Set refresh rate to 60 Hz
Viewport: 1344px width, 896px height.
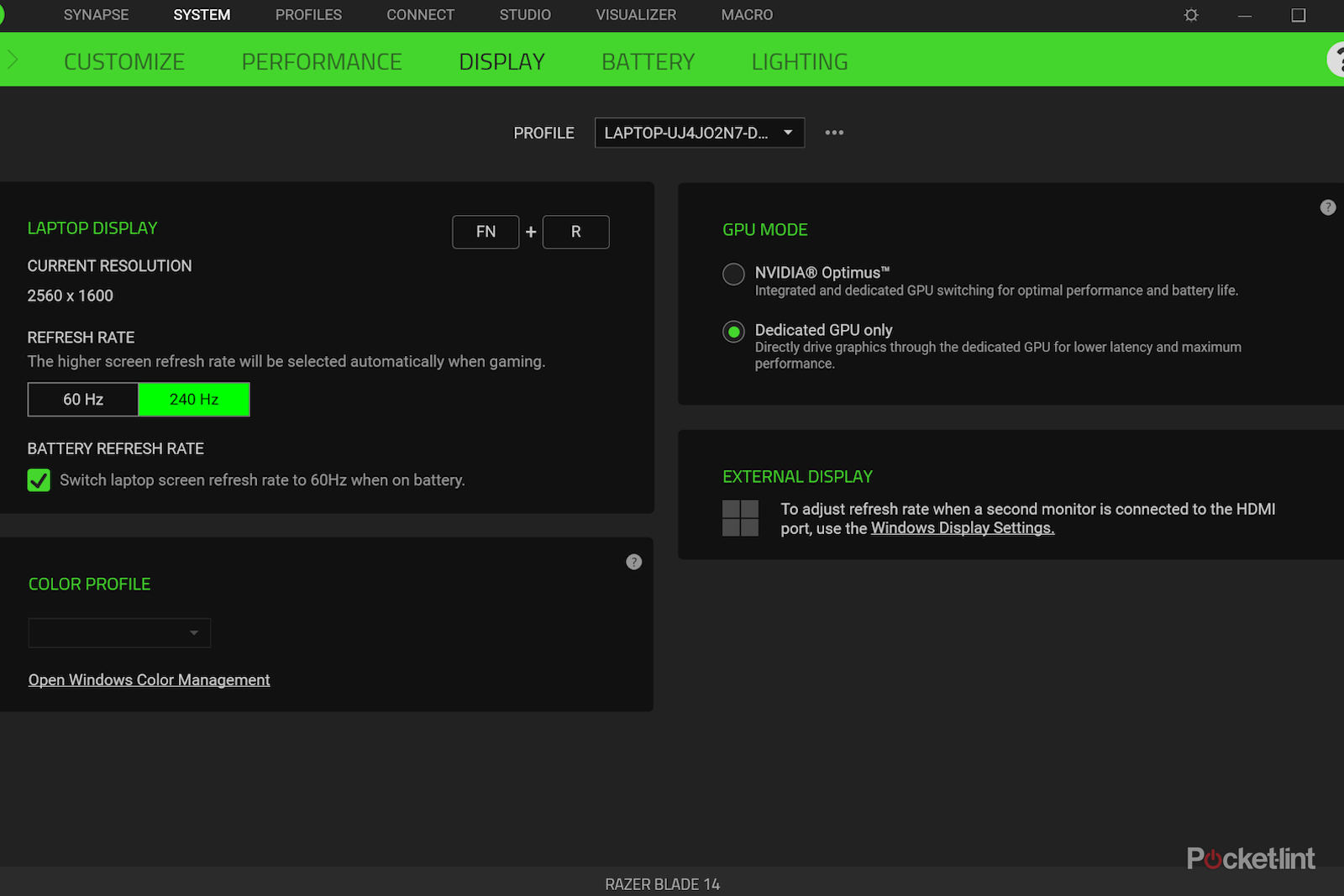(x=83, y=400)
